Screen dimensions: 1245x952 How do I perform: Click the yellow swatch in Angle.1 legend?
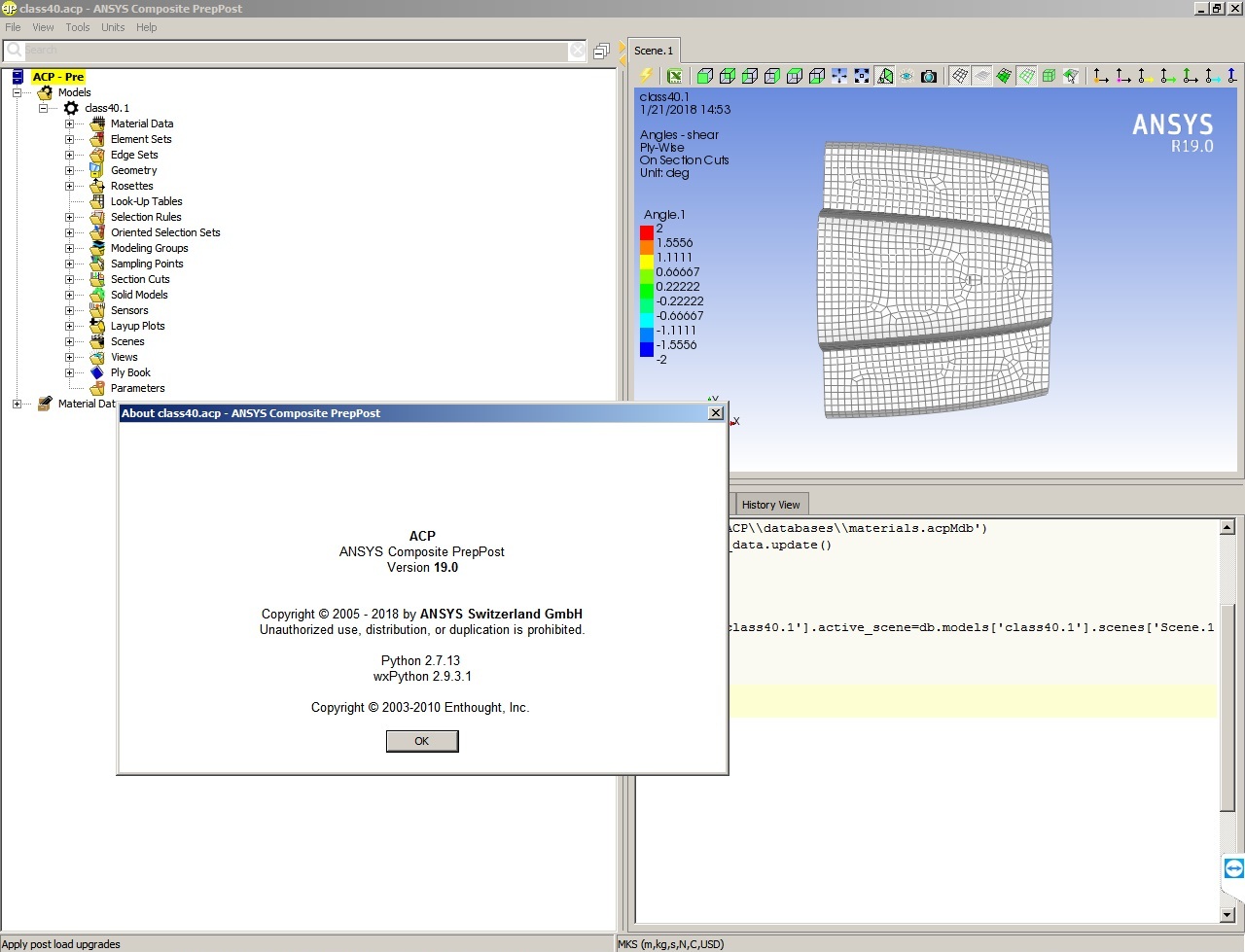coord(647,262)
